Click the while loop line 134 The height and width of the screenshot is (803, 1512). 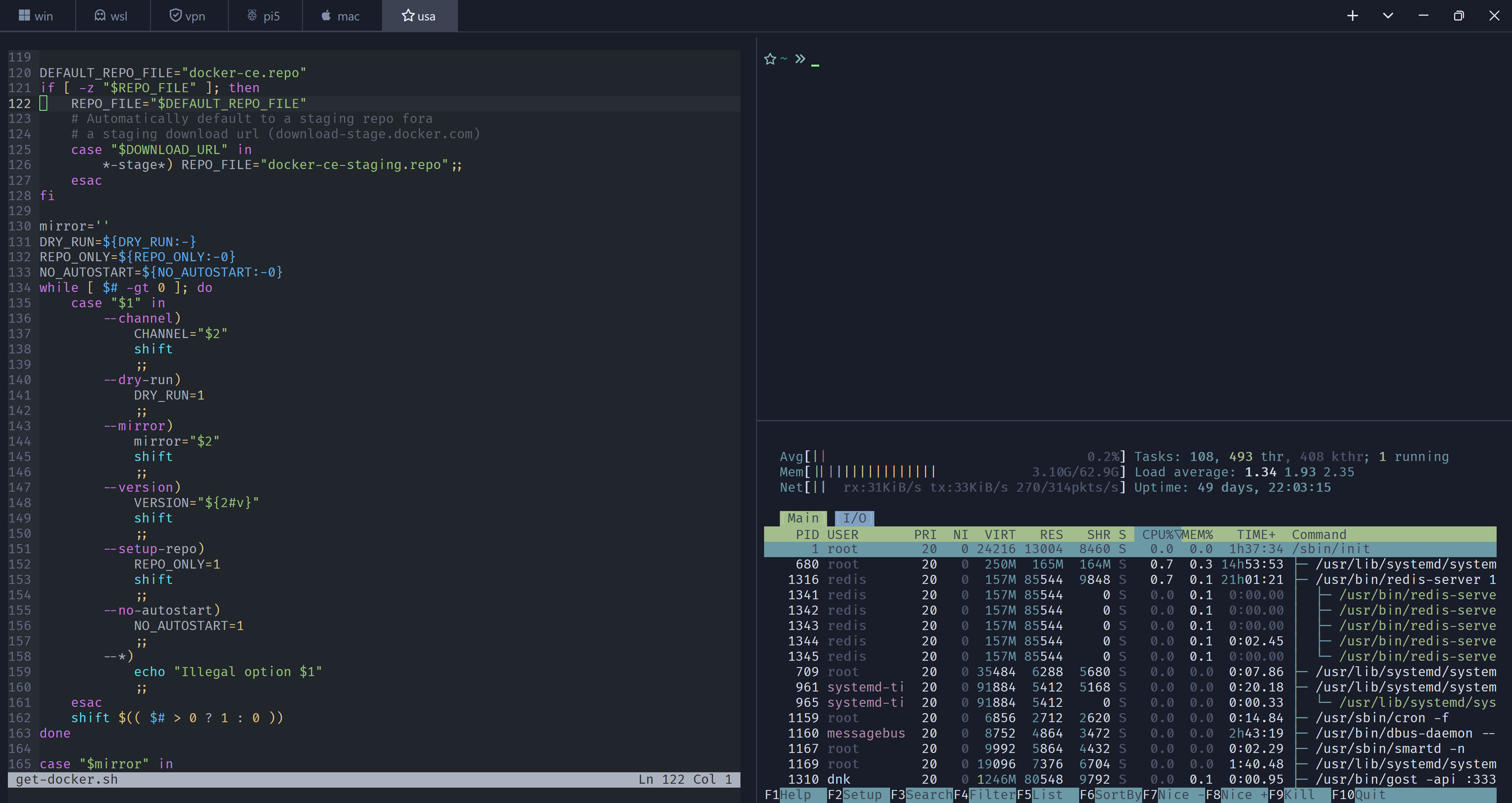126,288
